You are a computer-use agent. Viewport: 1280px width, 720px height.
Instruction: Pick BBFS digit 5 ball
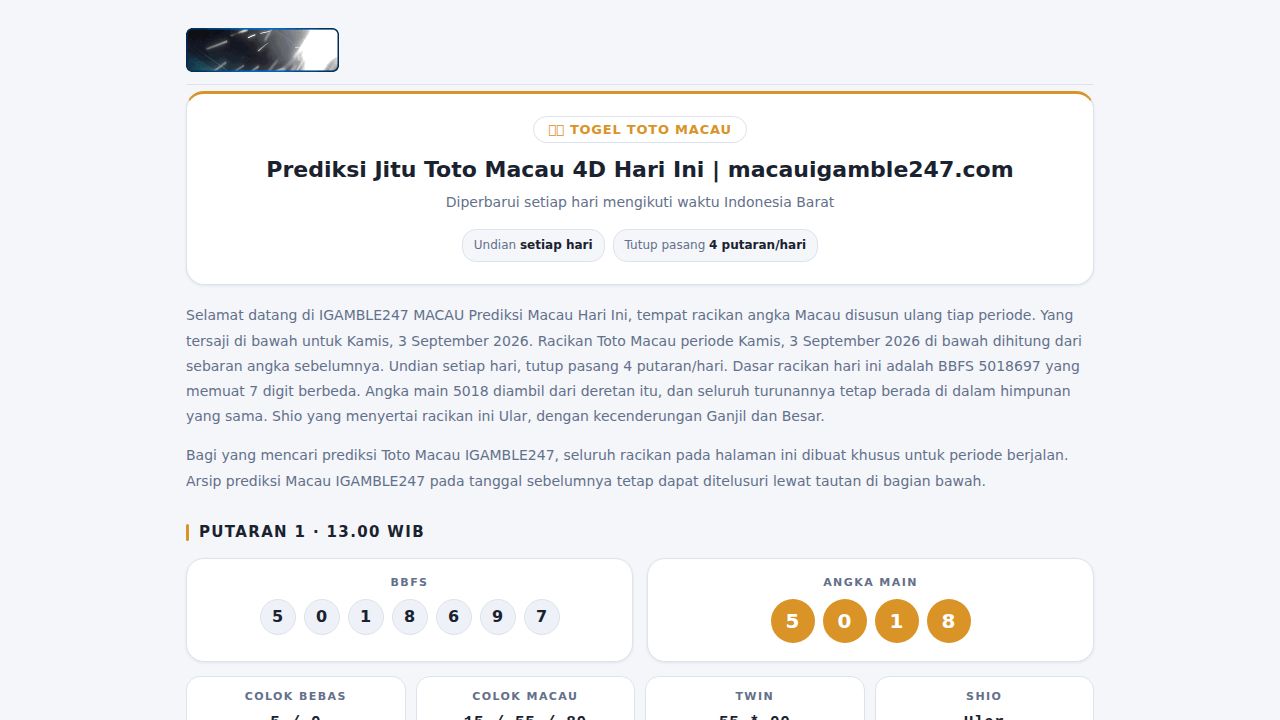tap(278, 617)
